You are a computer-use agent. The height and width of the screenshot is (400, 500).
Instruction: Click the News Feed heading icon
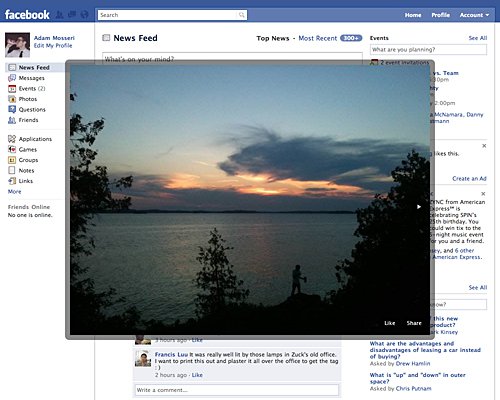coord(106,38)
